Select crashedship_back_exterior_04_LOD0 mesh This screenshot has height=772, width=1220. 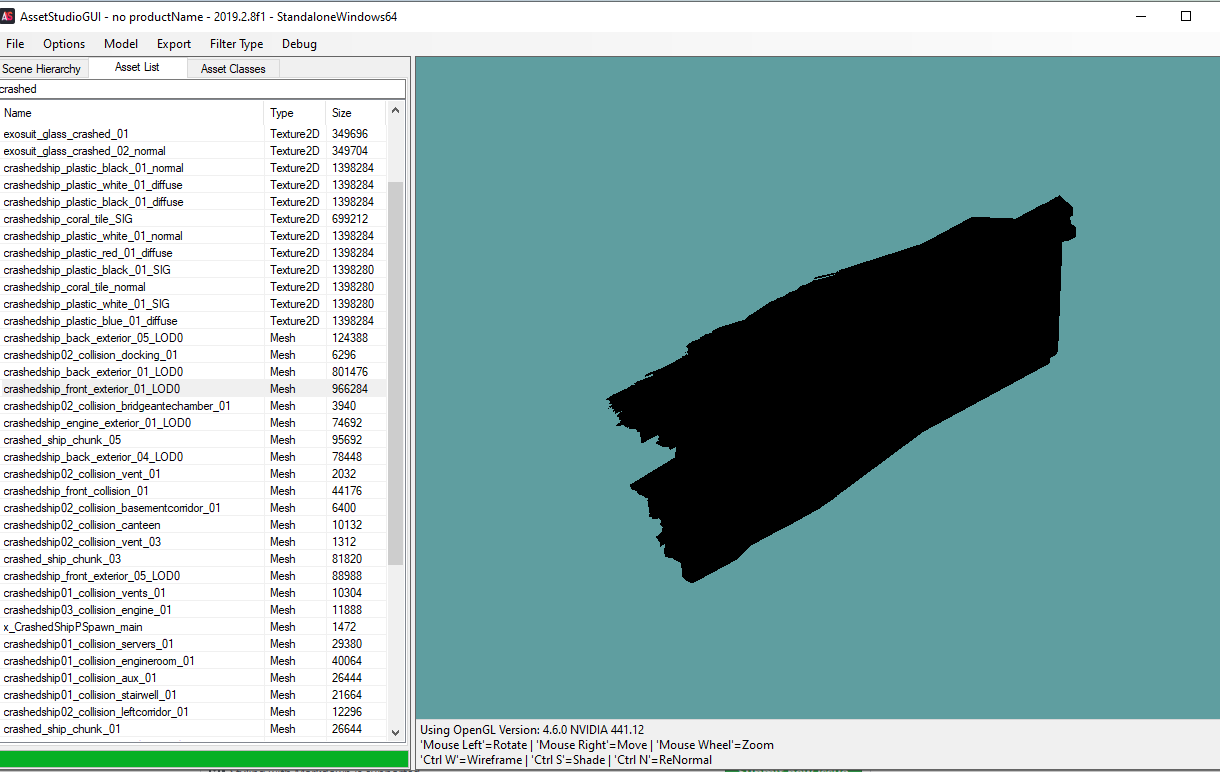click(193, 457)
